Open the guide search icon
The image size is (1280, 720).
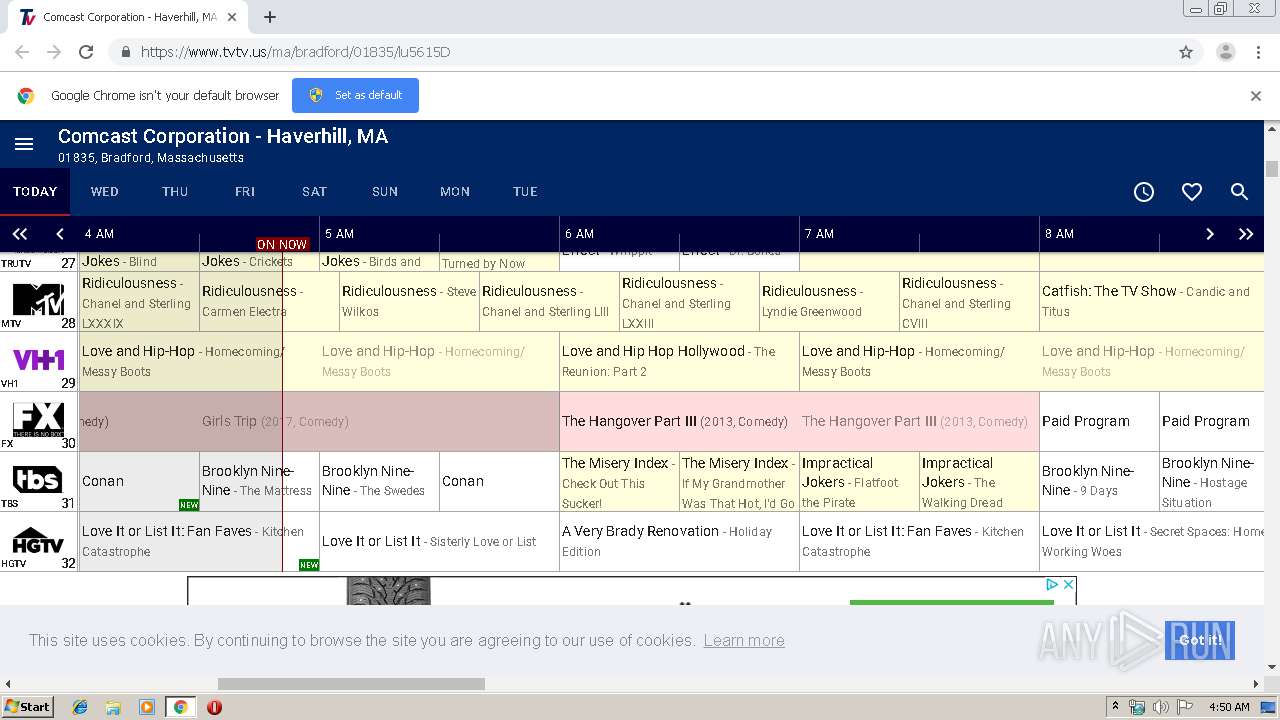pyautogui.click(x=1240, y=192)
